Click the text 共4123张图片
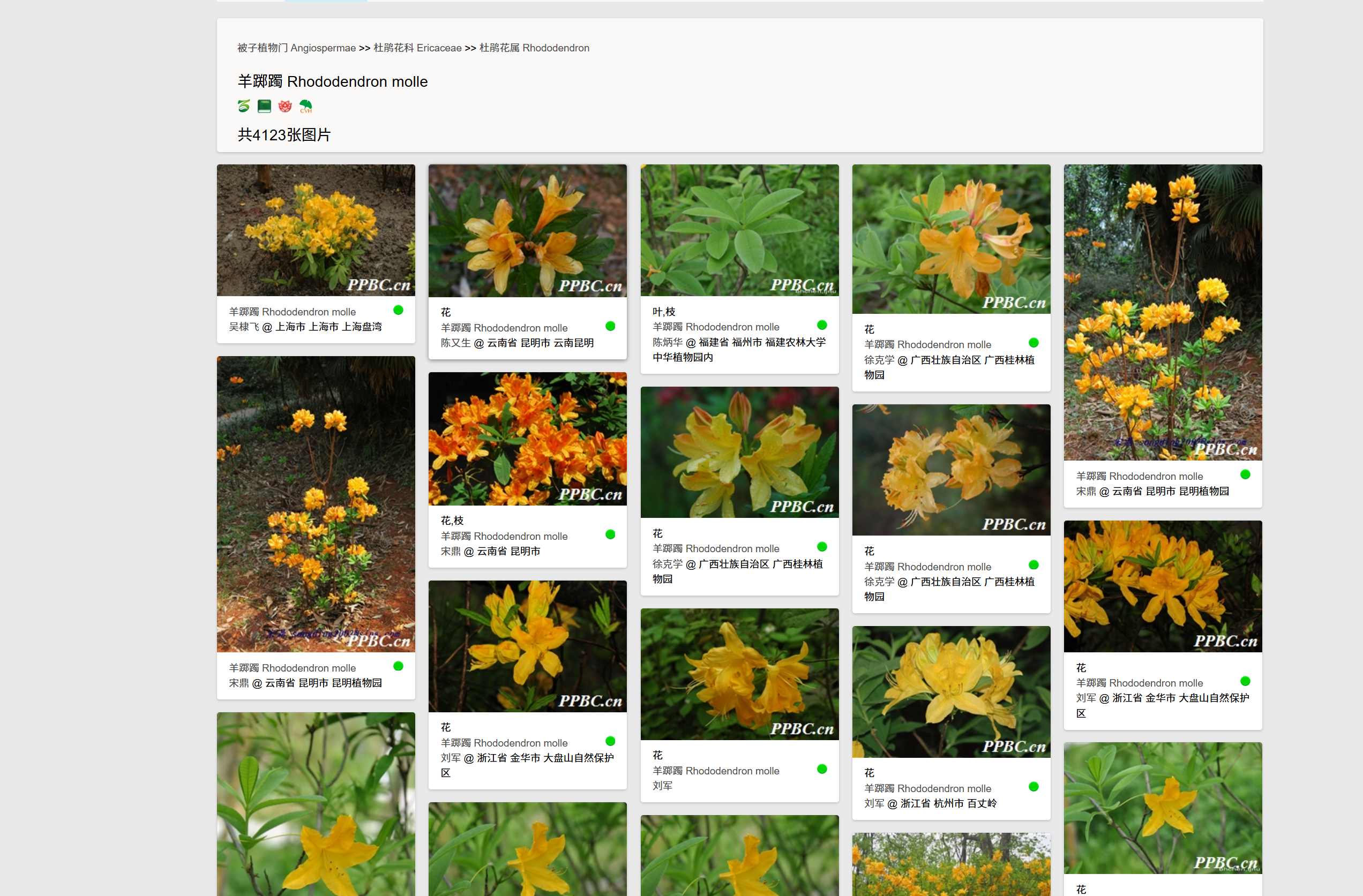Viewport: 1363px width, 896px height. (284, 135)
